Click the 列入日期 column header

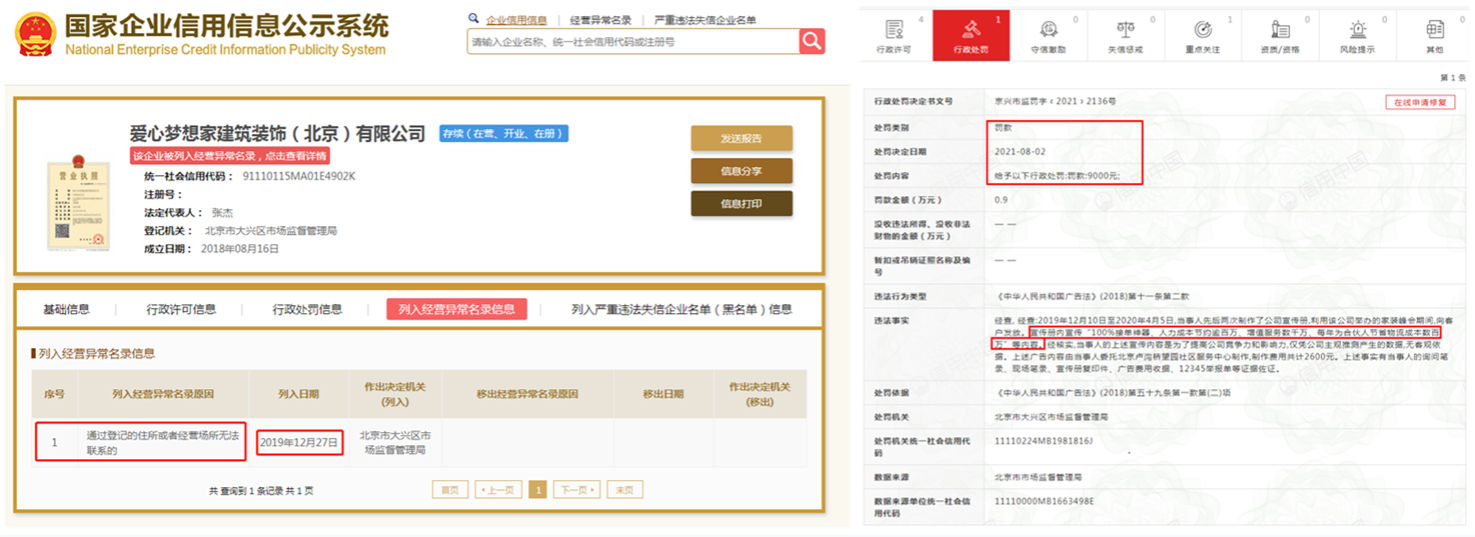click(x=299, y=394)
